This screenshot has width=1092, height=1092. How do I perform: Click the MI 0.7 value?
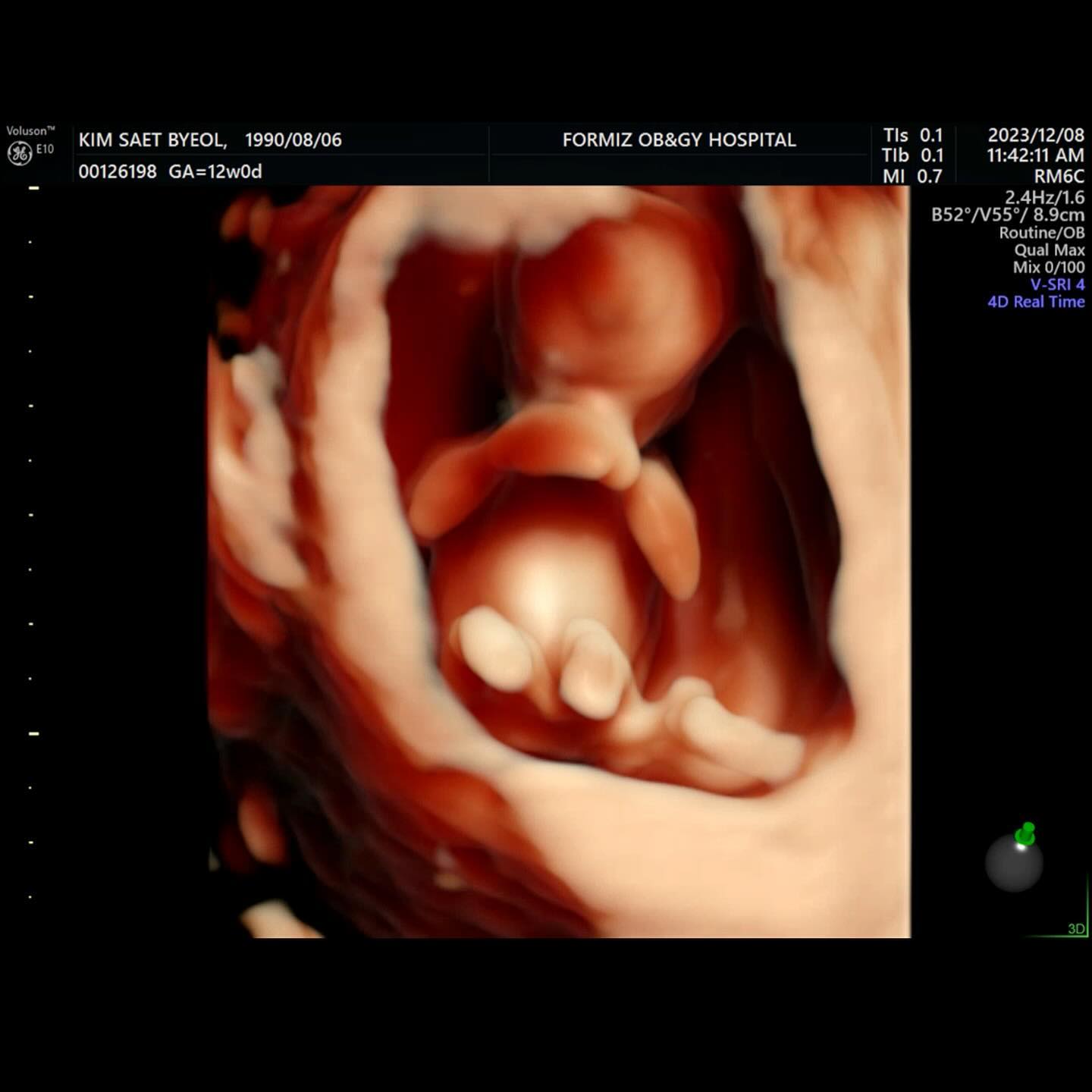click(912, 176)
